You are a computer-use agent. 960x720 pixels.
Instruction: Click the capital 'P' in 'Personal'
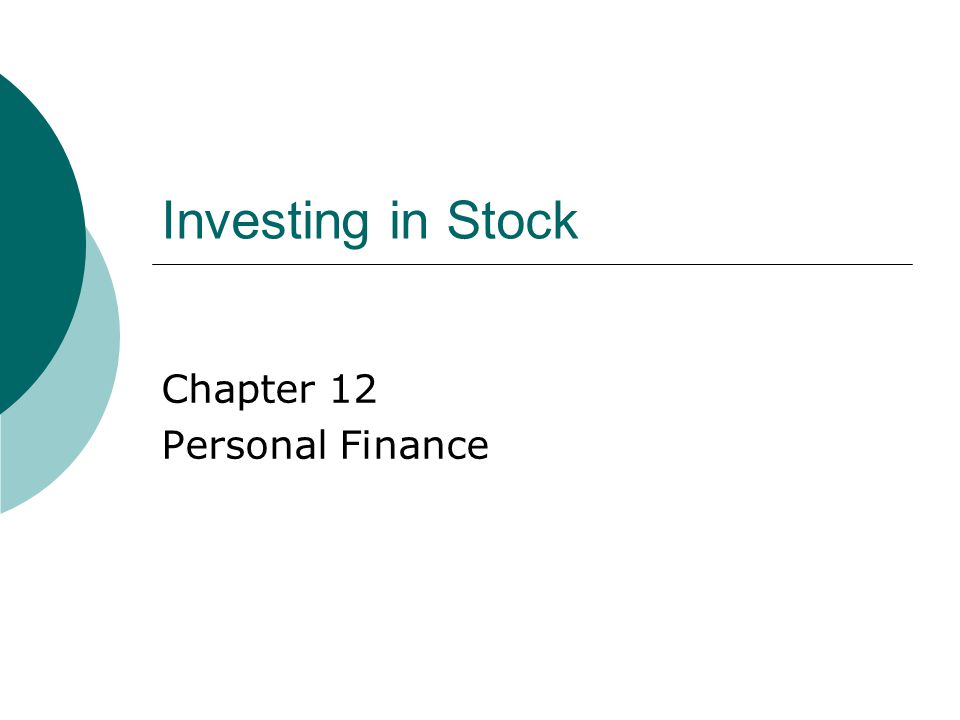point(173,444)
